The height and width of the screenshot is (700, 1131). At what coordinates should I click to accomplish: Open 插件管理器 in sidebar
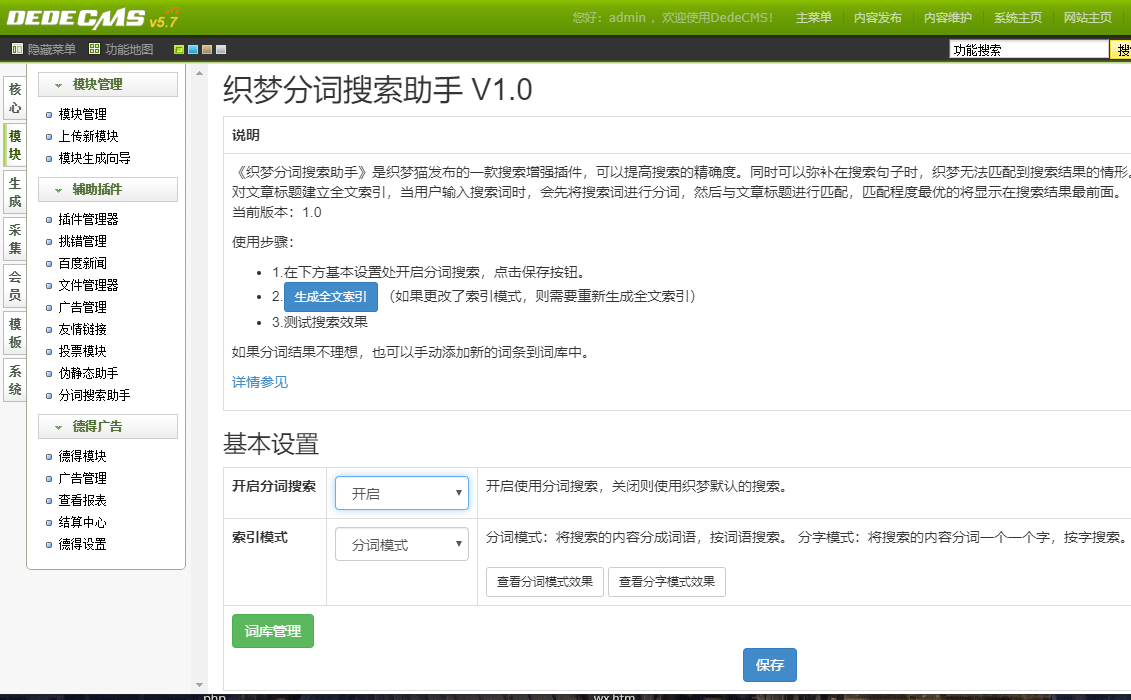click(88, 219)
